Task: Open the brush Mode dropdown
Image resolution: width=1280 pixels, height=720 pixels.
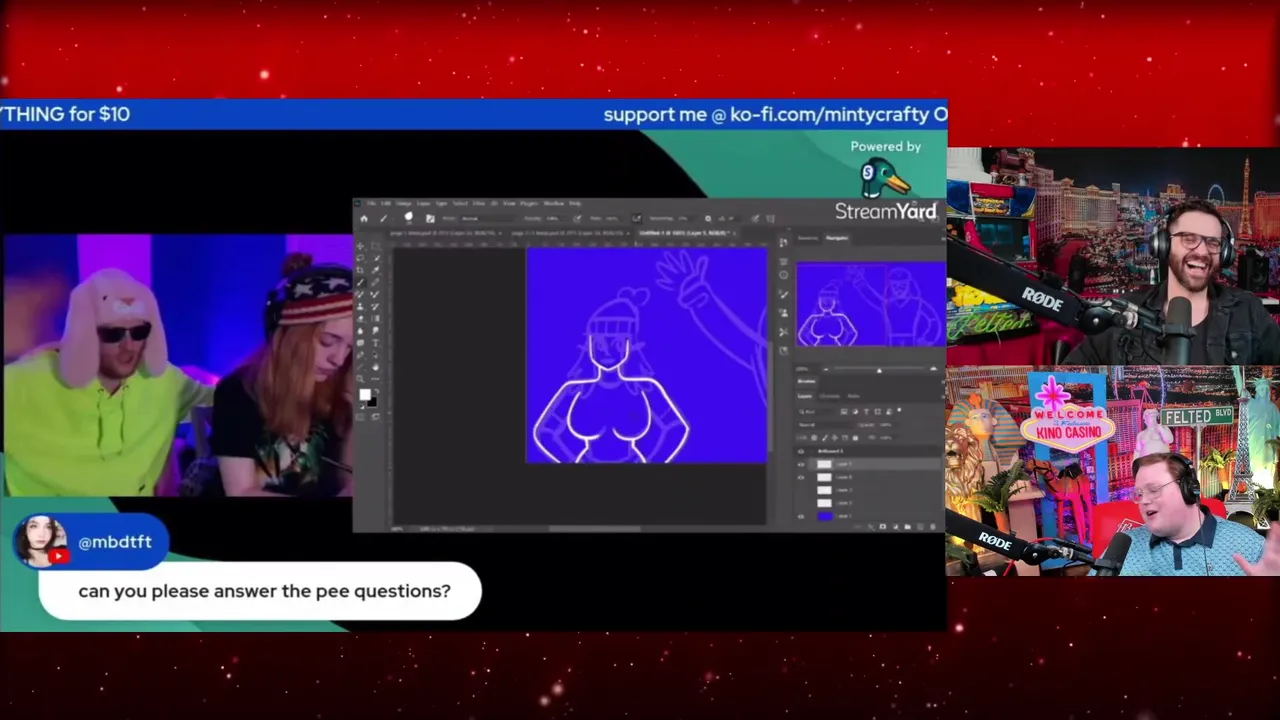Action: coord(487,219)
